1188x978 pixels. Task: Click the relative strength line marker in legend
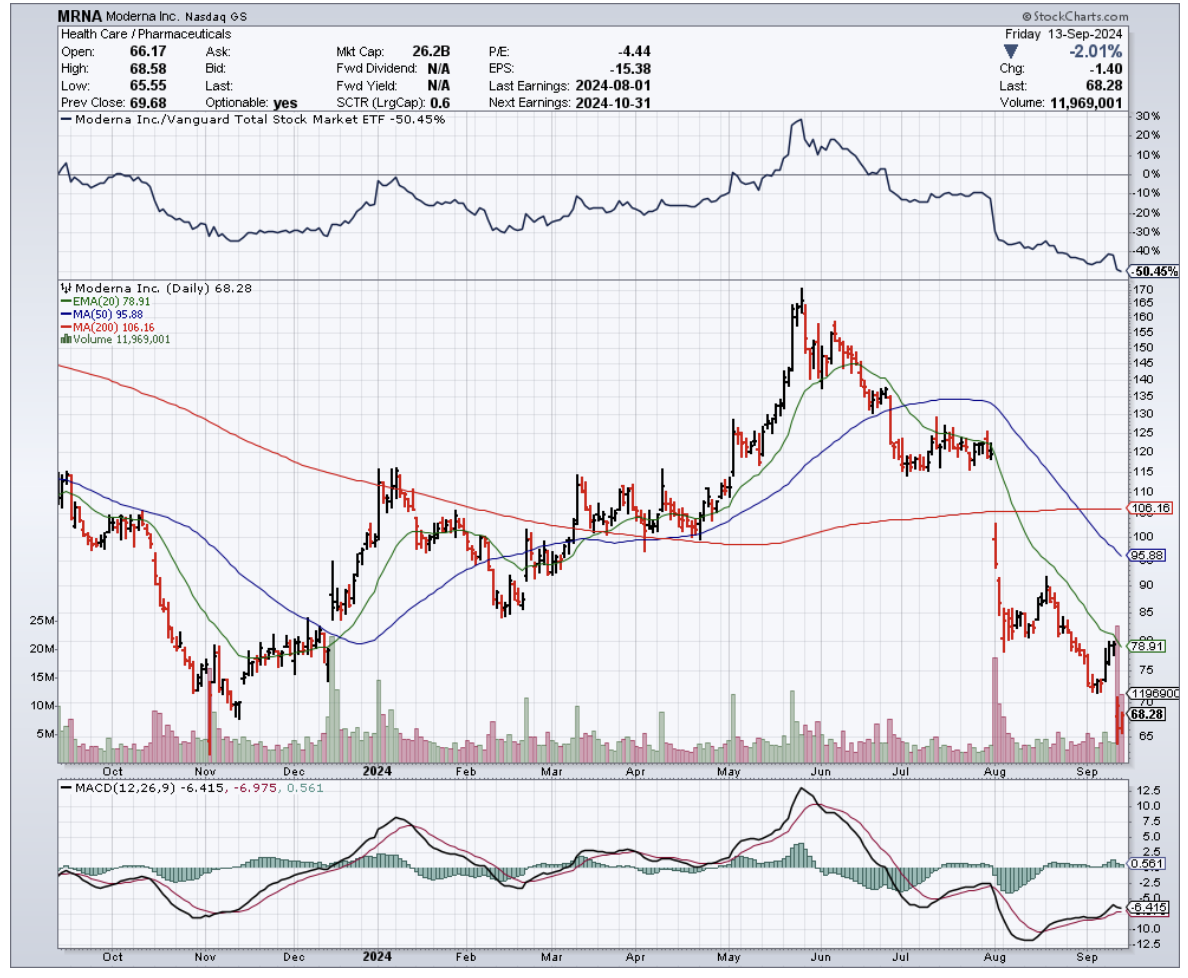click(x=67, y=119)
